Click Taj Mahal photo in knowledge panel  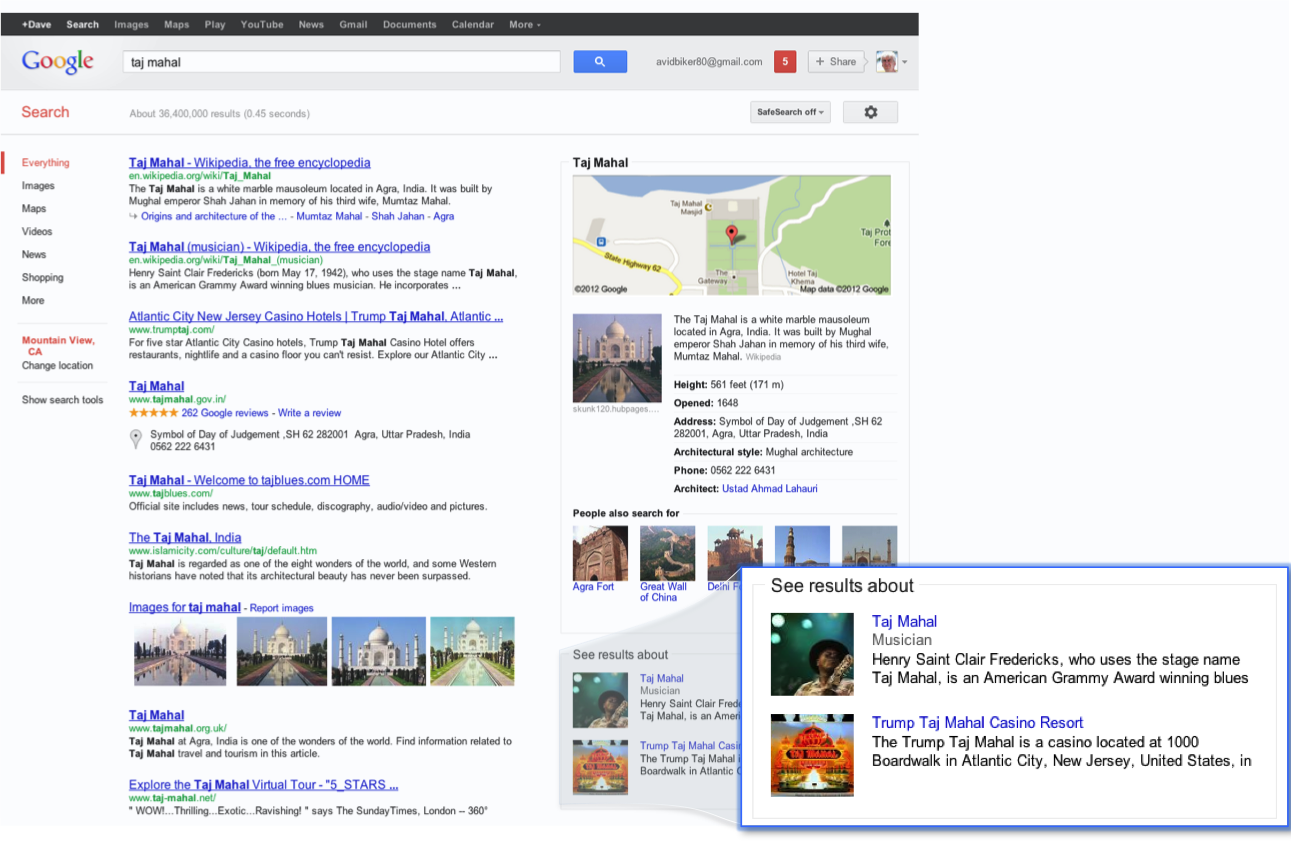(x=617, y=358)
